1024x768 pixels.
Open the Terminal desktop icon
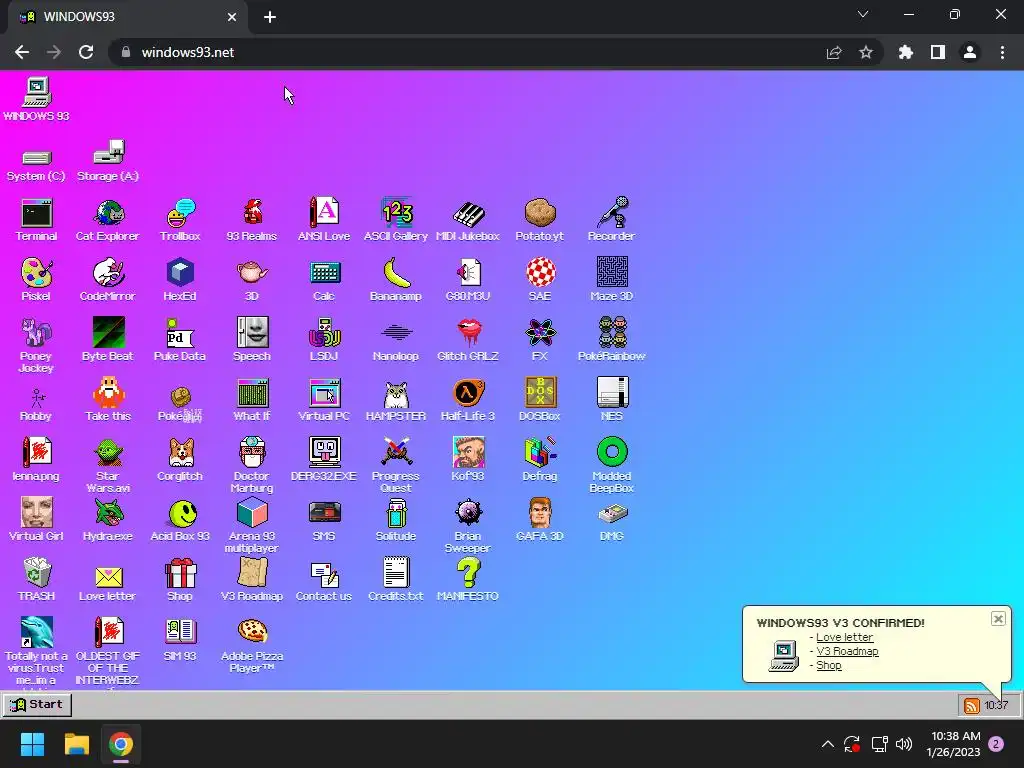point(37,220)
